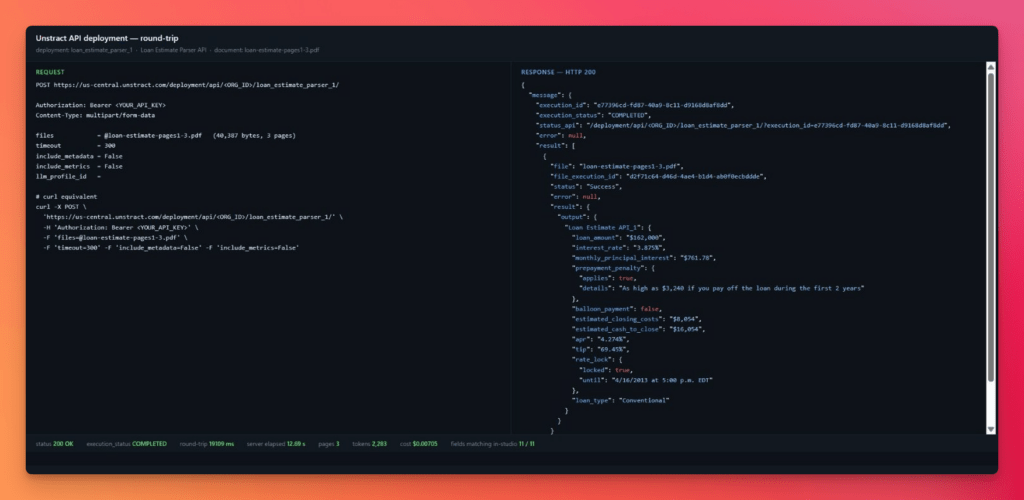Click the 'Loan Estimate Parser API' subtitle text

point(174,50)
